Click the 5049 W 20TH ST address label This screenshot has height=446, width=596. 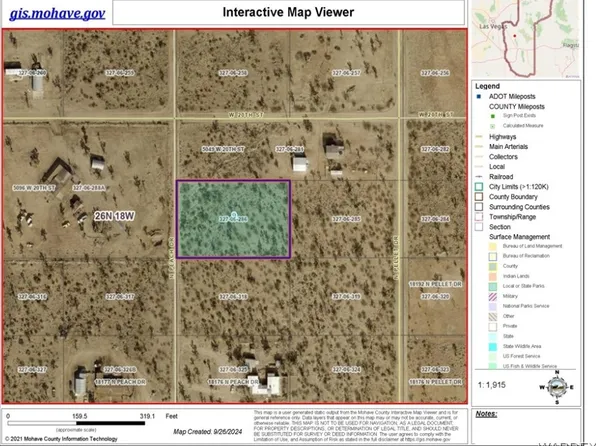click(x=223, y=149)
